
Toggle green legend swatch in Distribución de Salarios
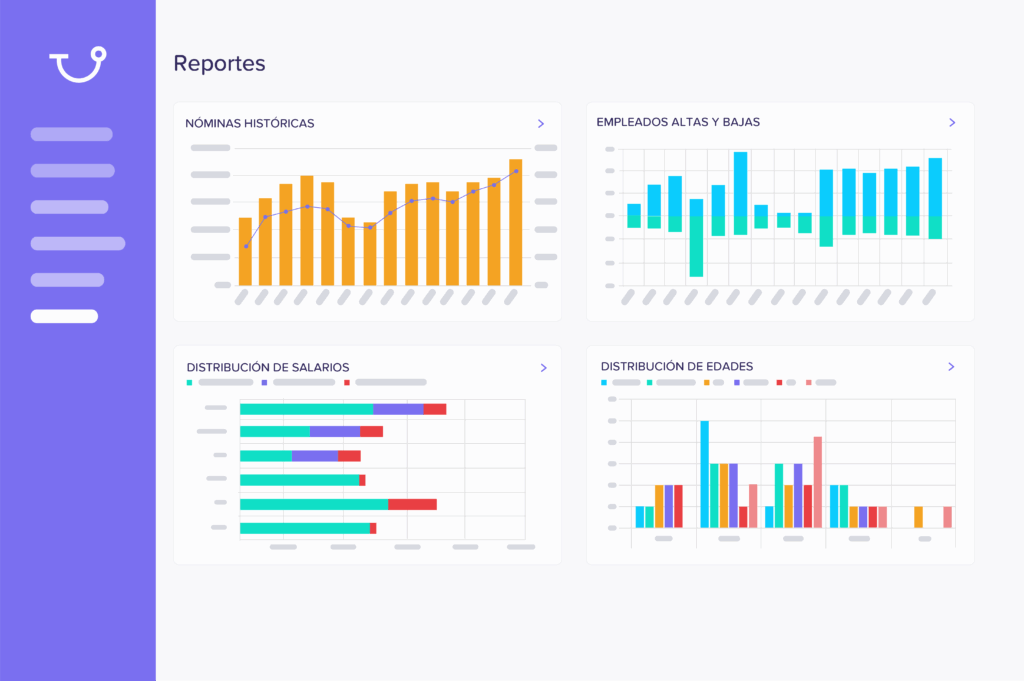pyautogui.click(x=189, y=383)
